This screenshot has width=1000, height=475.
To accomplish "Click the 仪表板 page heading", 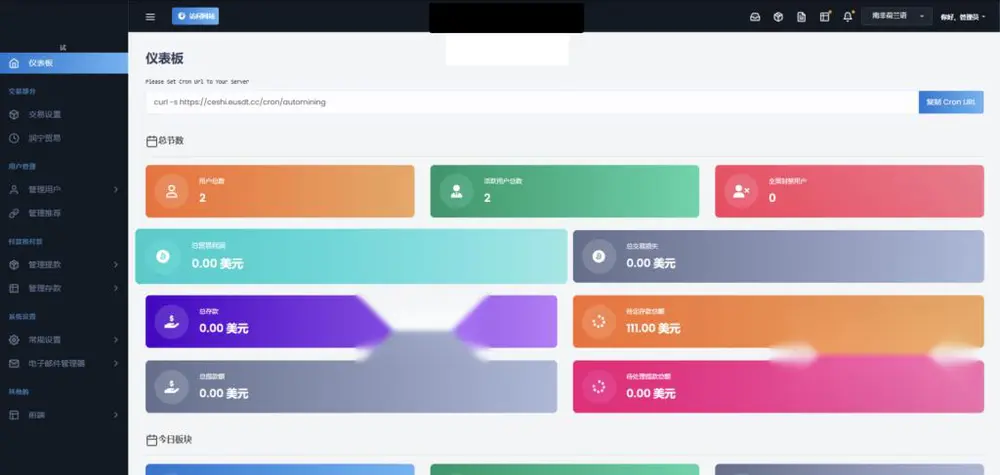I will (x=165, y=59).
